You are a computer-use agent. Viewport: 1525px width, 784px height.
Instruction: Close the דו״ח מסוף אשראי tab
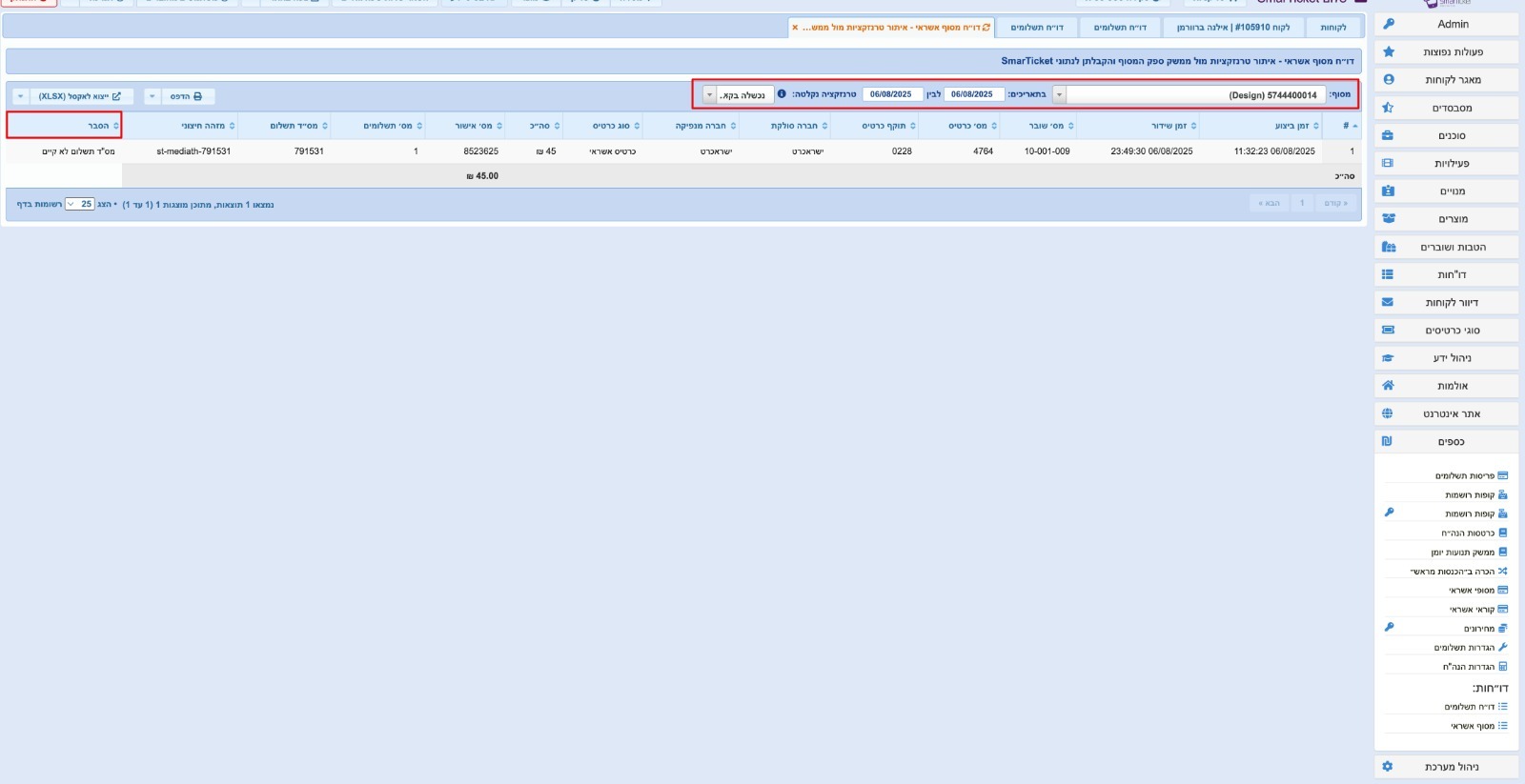tap(795, 28)
